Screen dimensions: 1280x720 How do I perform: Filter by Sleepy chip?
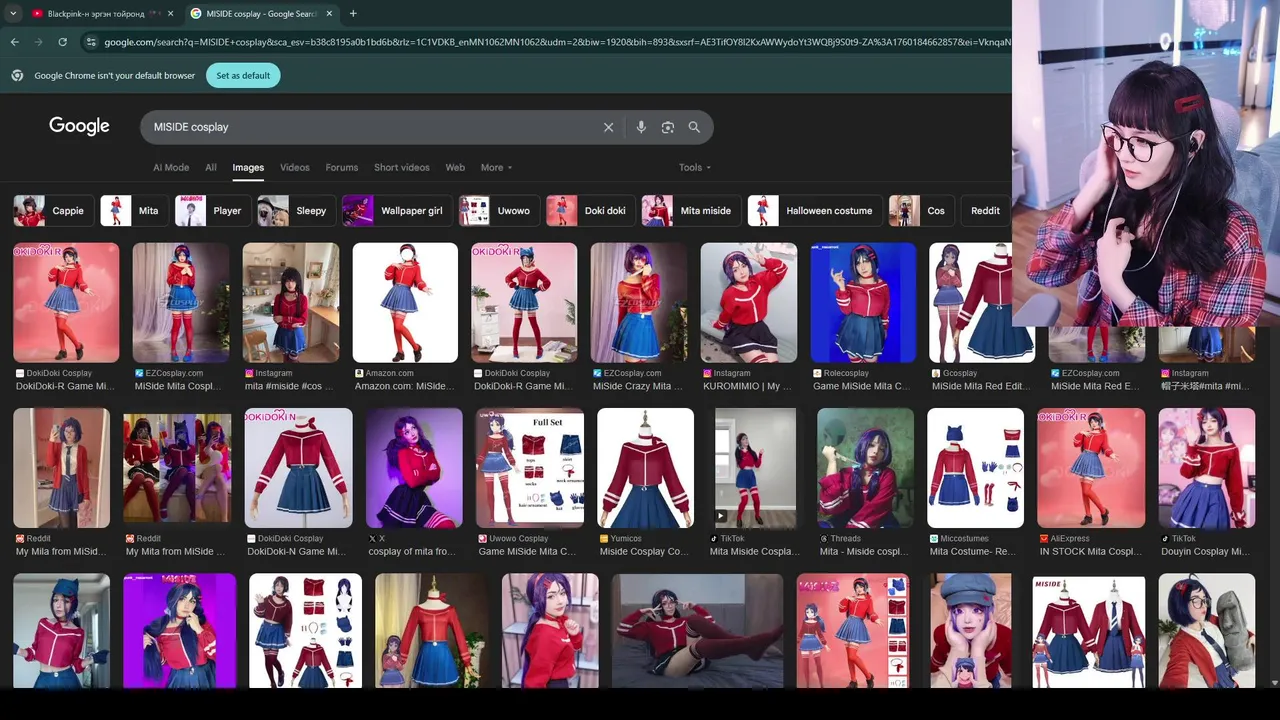tap(296, 211)
